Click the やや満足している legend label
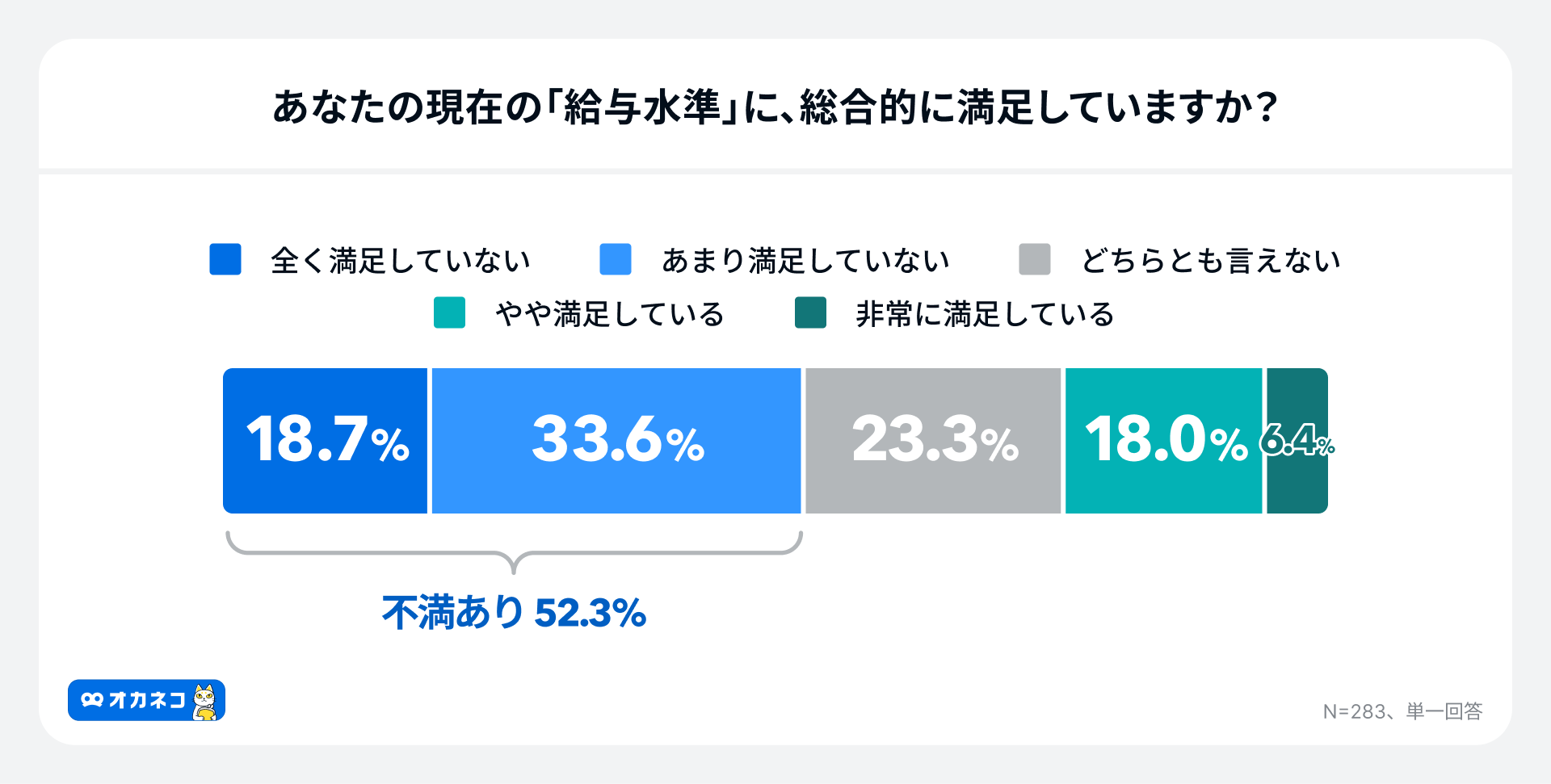1551x784 pixels. pyautogui.click(x=610, y=314)
